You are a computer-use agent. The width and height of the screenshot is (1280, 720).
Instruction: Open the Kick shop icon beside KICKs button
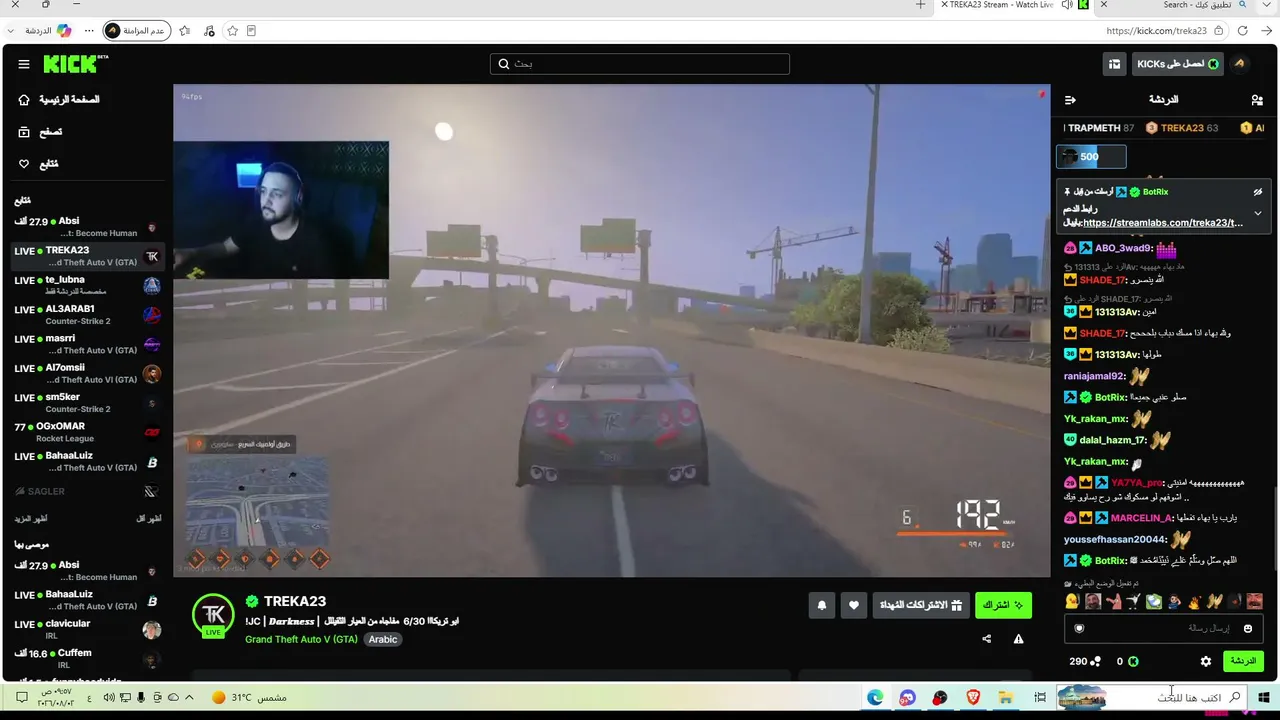click(x=1114, y=64)
